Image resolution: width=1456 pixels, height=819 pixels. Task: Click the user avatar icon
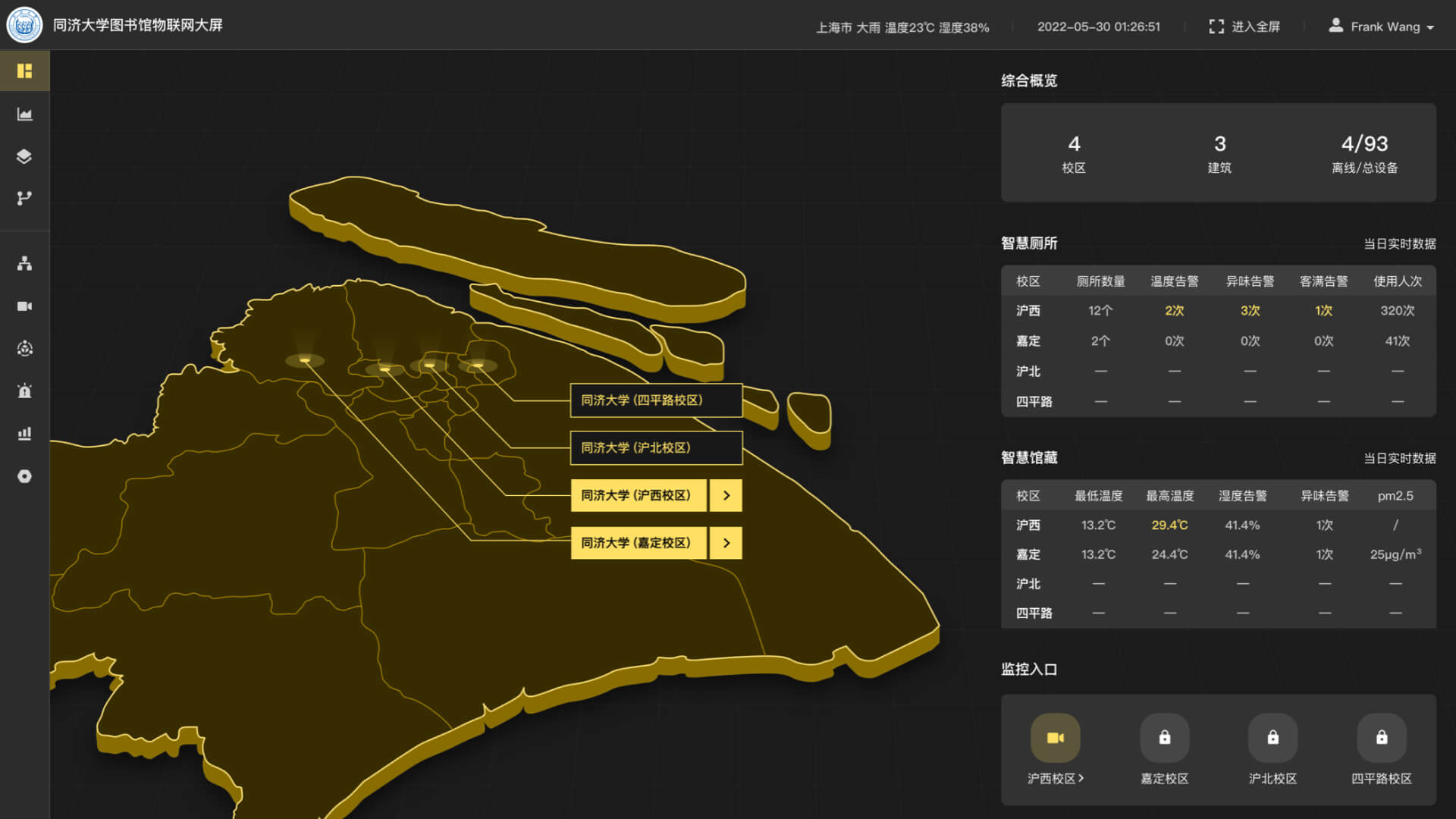click(1336, 26)
